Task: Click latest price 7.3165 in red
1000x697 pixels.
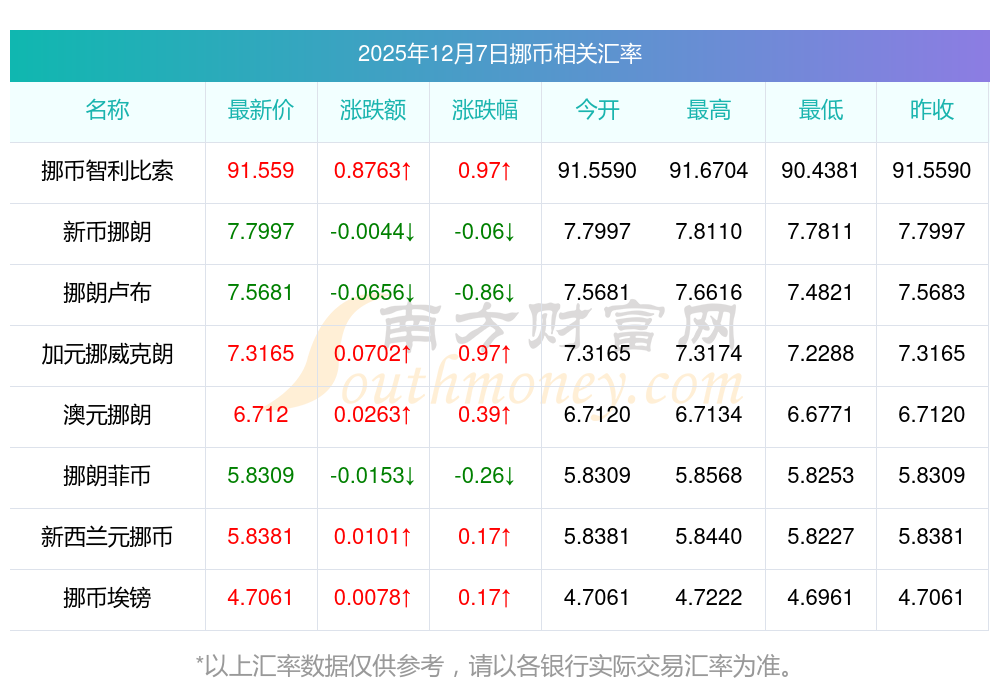Action: pos(261,353)
